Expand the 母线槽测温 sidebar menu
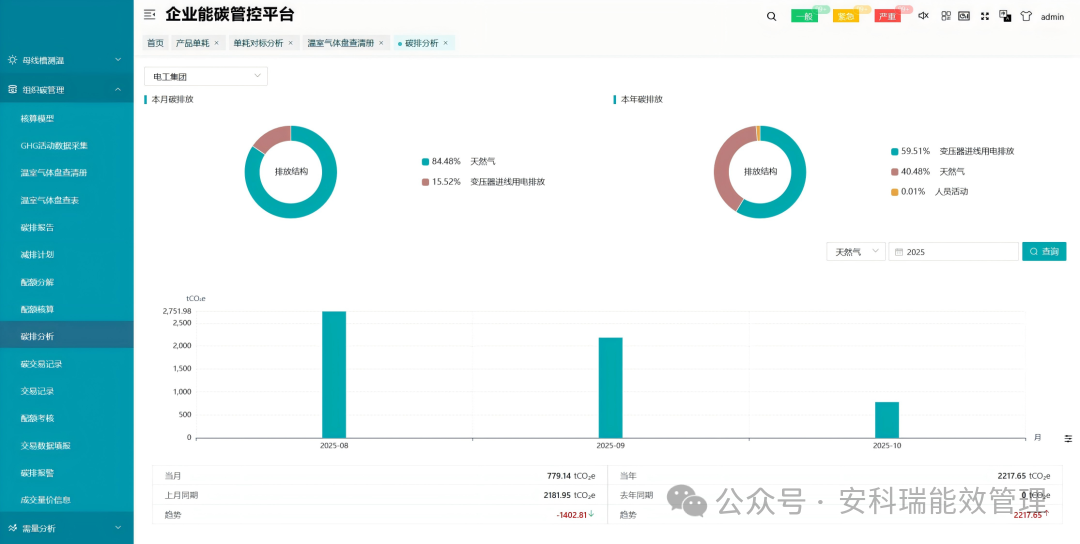The image size is (1080, 544). point(67,60)
